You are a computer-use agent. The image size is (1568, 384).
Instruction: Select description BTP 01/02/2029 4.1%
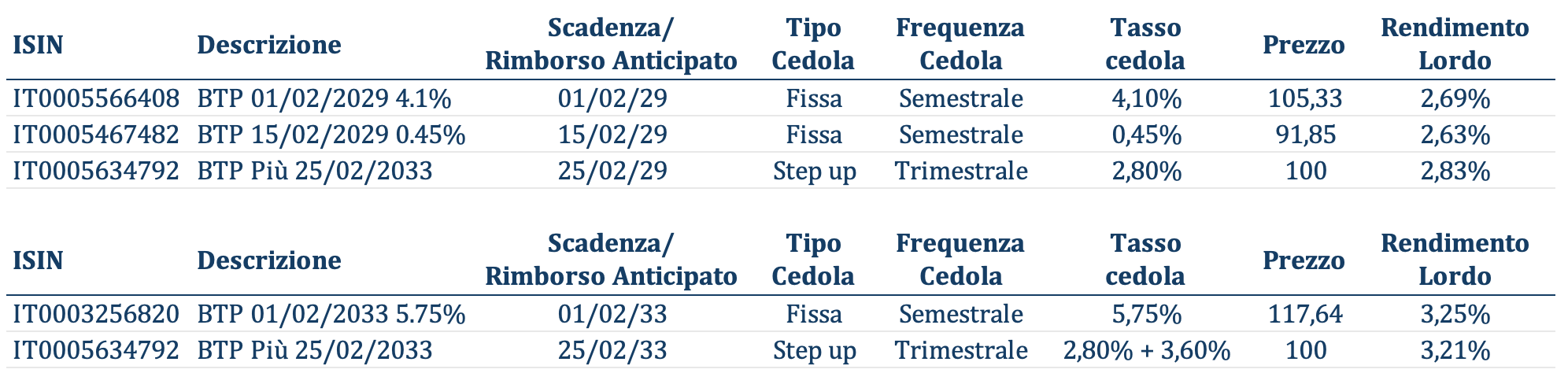(x=324, y=99)
